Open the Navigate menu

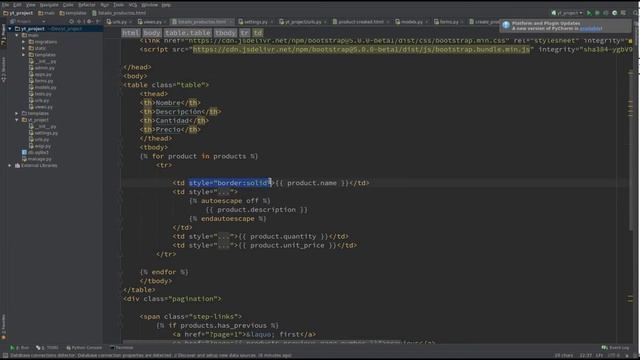[x=49, y=5]
